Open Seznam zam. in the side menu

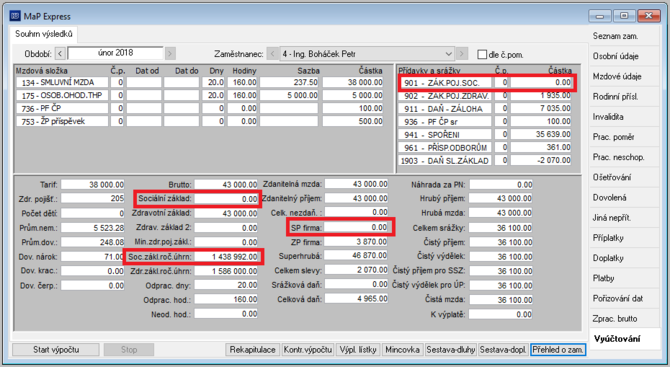pos(624,36)
